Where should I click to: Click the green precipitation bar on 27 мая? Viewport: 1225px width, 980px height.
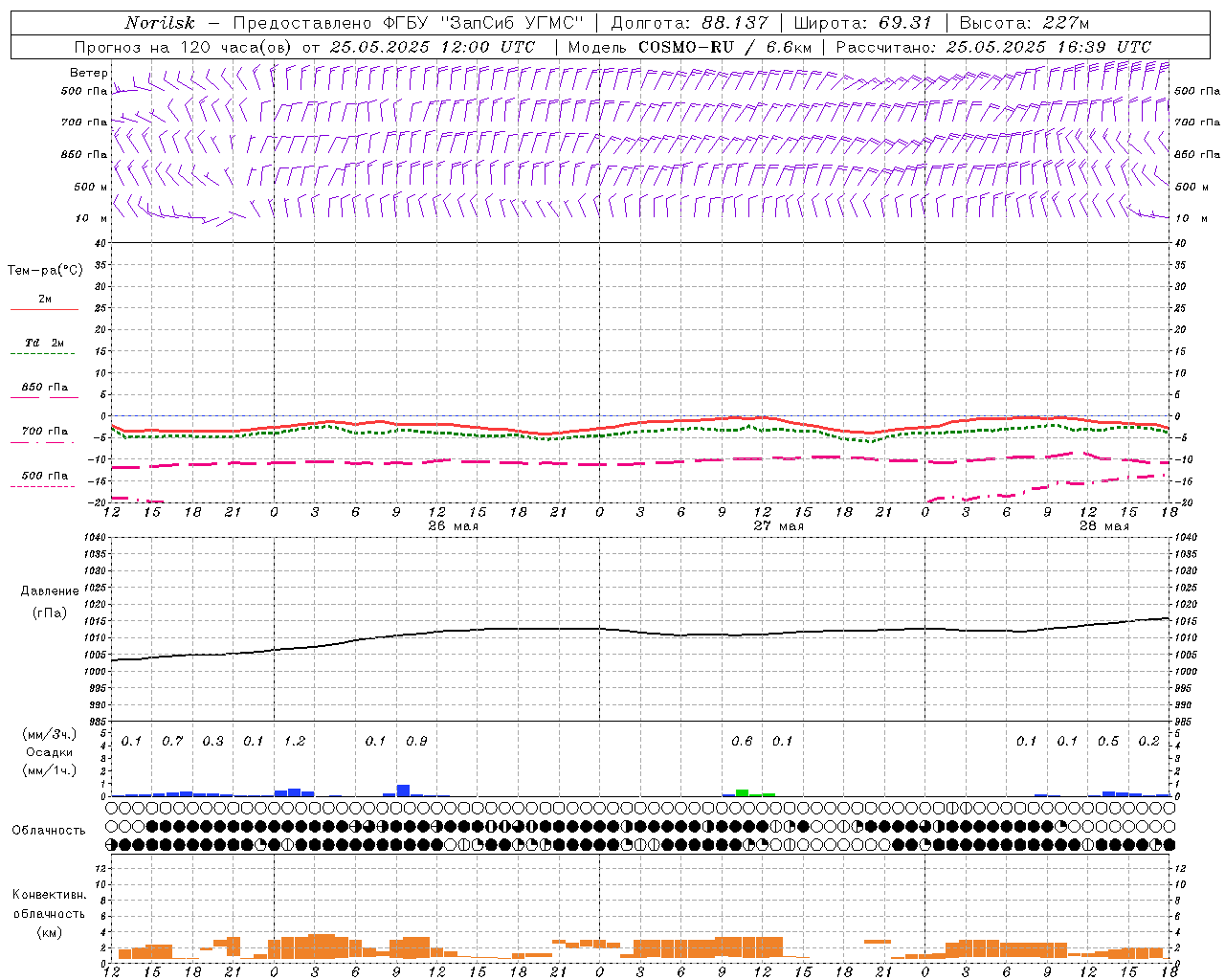tap(742, 792)
